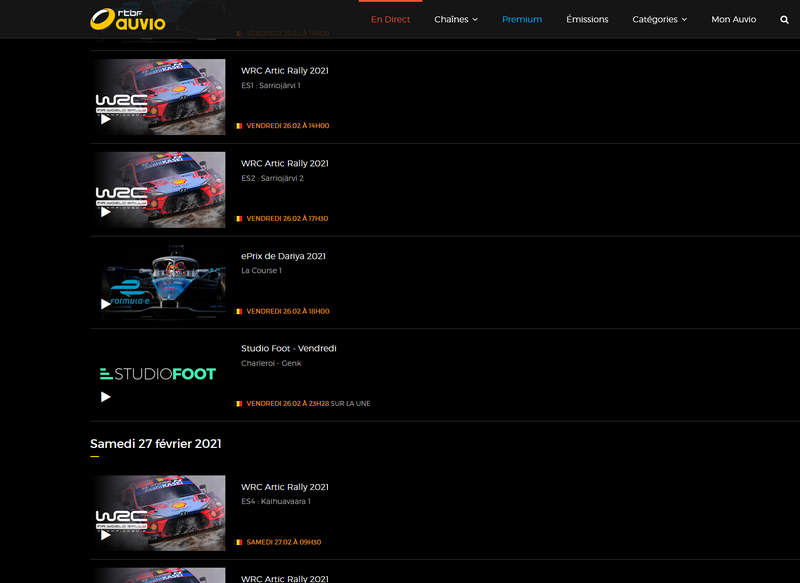Click airtime 'VENDREDI 26.02 À 14H00' under ES1
This screenshot has width=800, height=583.
click(288, 126)
